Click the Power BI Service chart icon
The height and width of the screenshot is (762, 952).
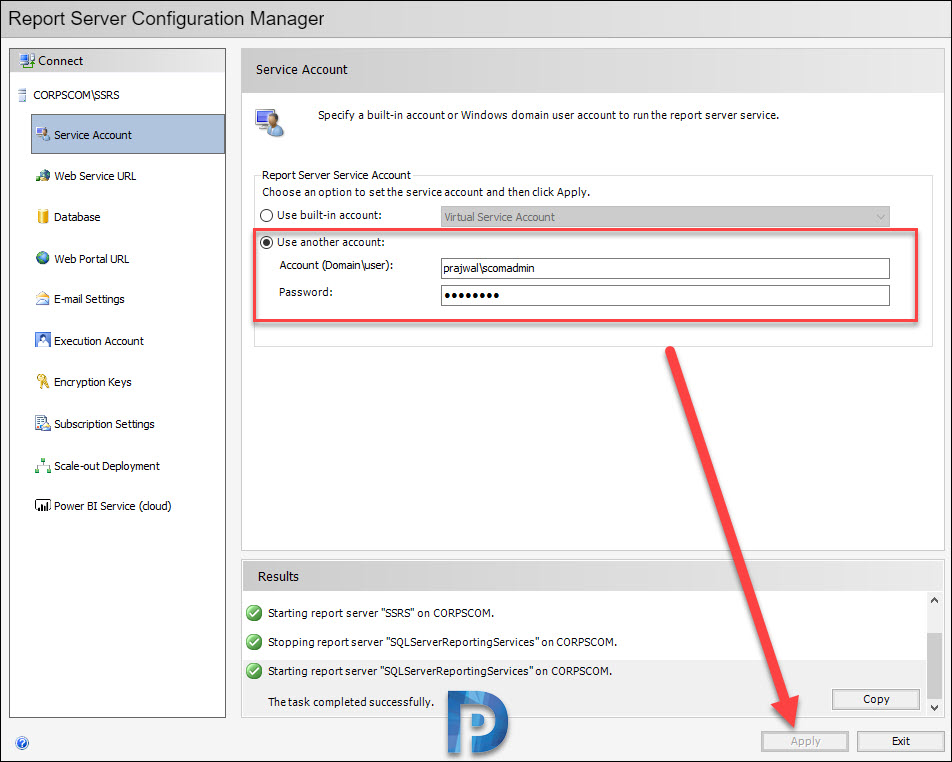42,505
